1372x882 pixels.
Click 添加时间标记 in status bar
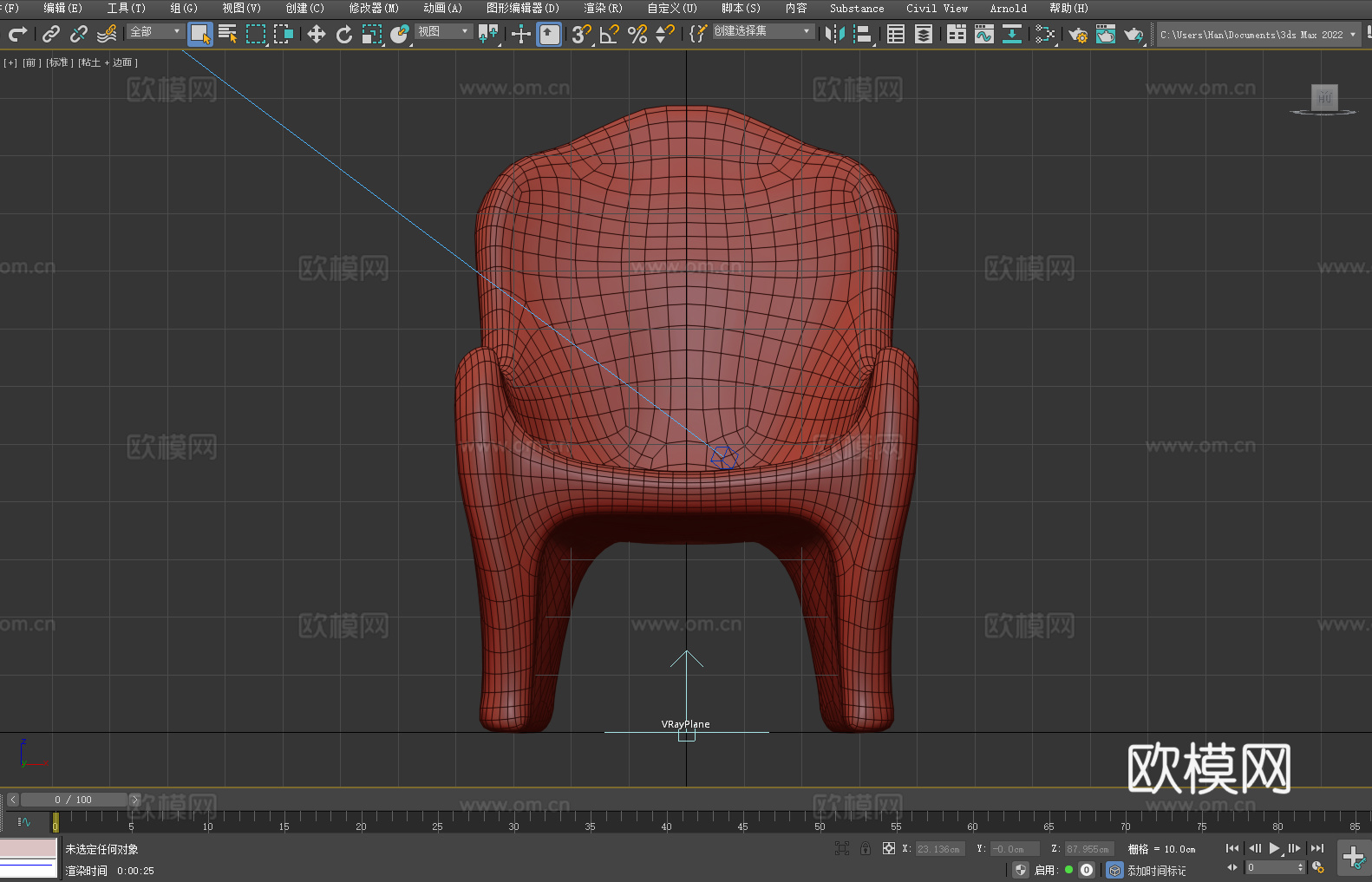tap(1156, 870)
